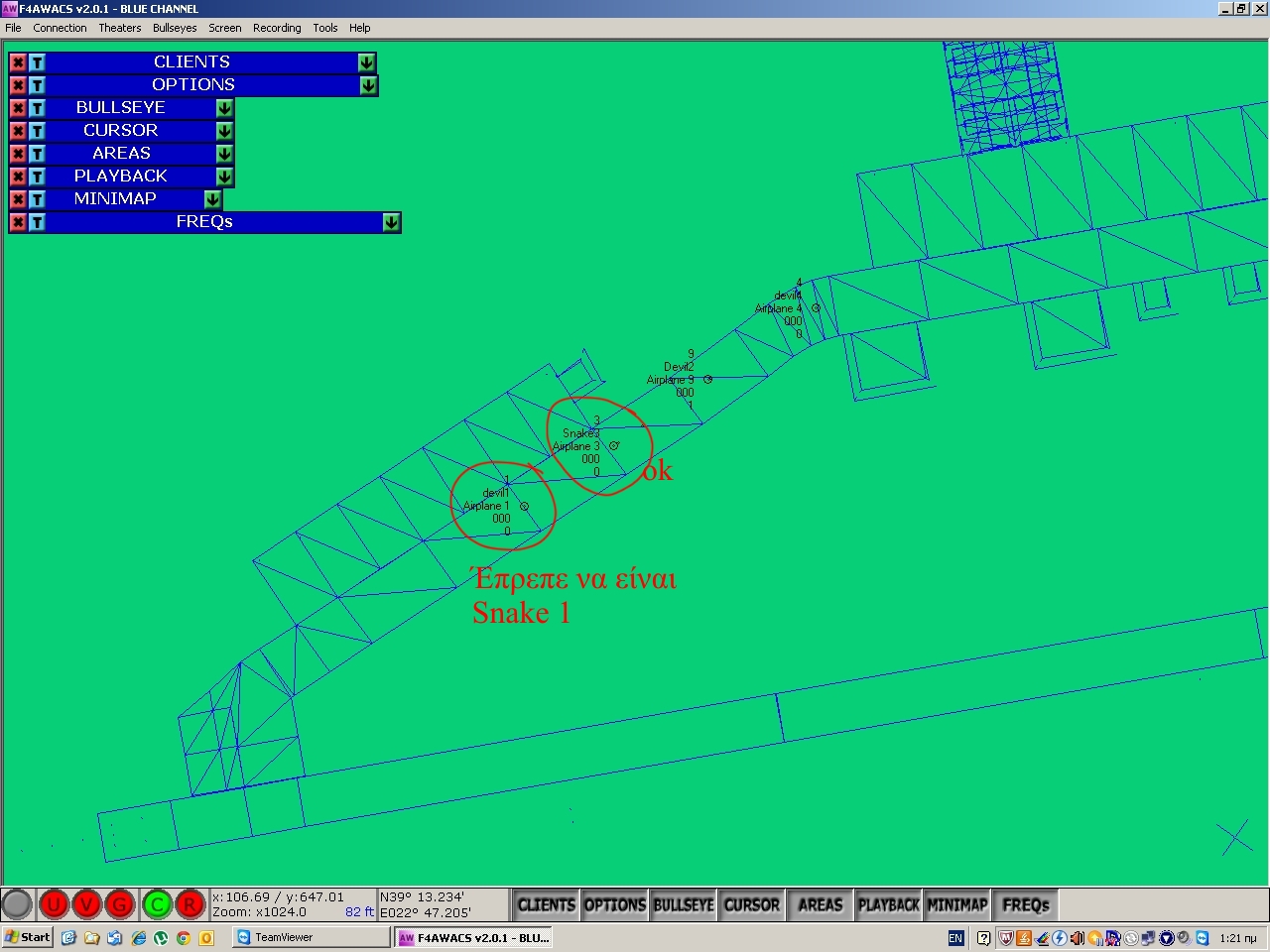Expand the MINIMAP panel down arrow
1270x952 pixels.
(x=212, y=199)
